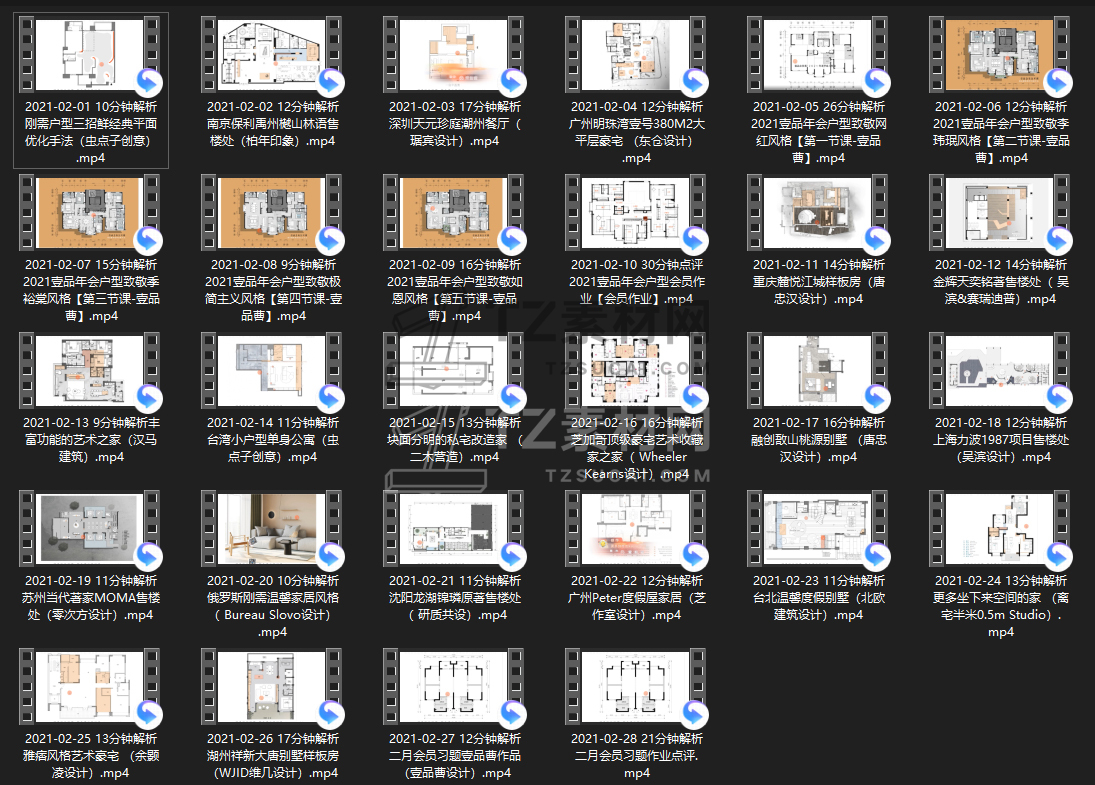Screen dimensions: 1095x785
Task: Click the 2021-02-26 17分钟解析 video icon
Action: point(272,686)
